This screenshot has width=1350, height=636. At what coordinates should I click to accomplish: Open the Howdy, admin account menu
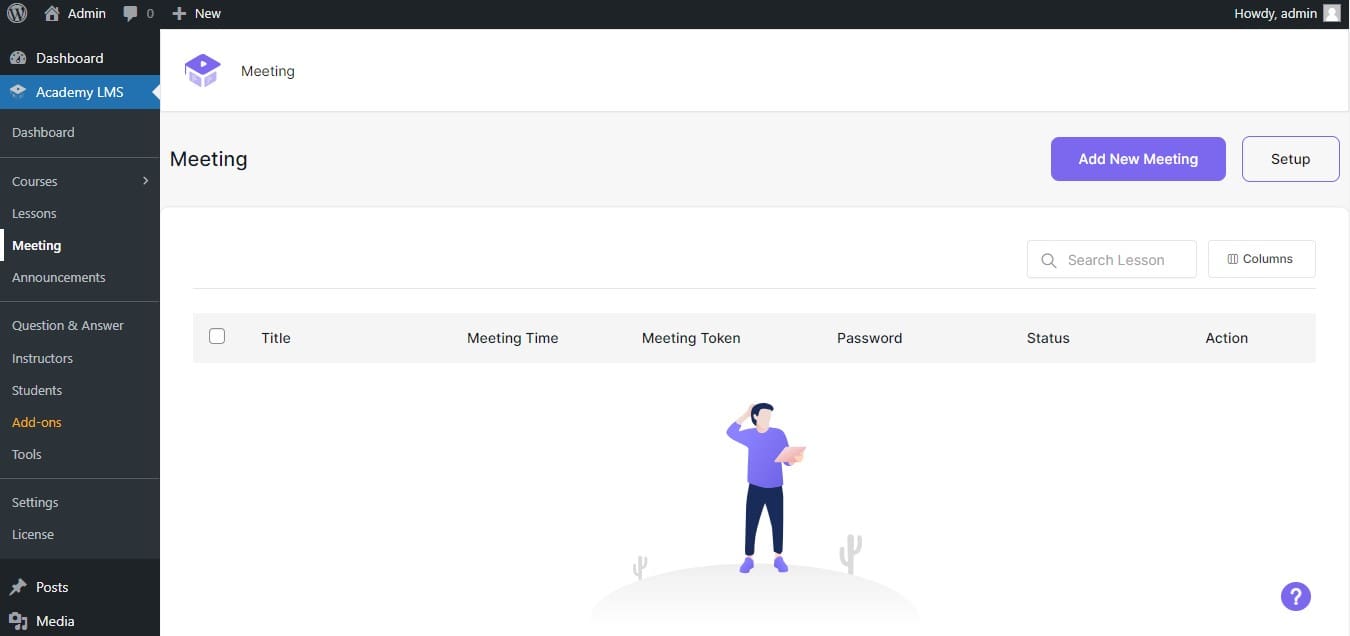coord(1275,14)
